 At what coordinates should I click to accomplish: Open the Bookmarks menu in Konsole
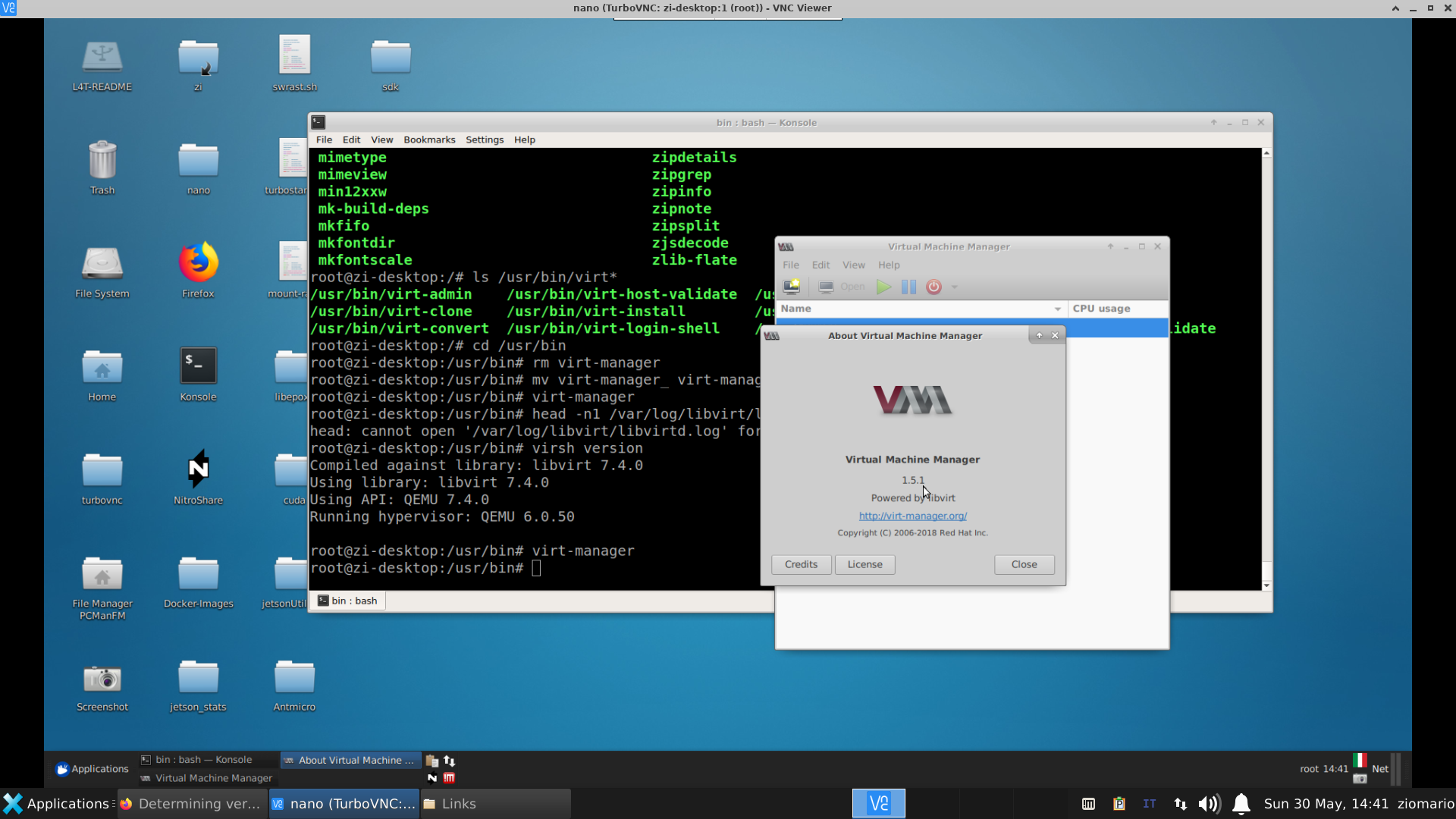tap(429, 140)
